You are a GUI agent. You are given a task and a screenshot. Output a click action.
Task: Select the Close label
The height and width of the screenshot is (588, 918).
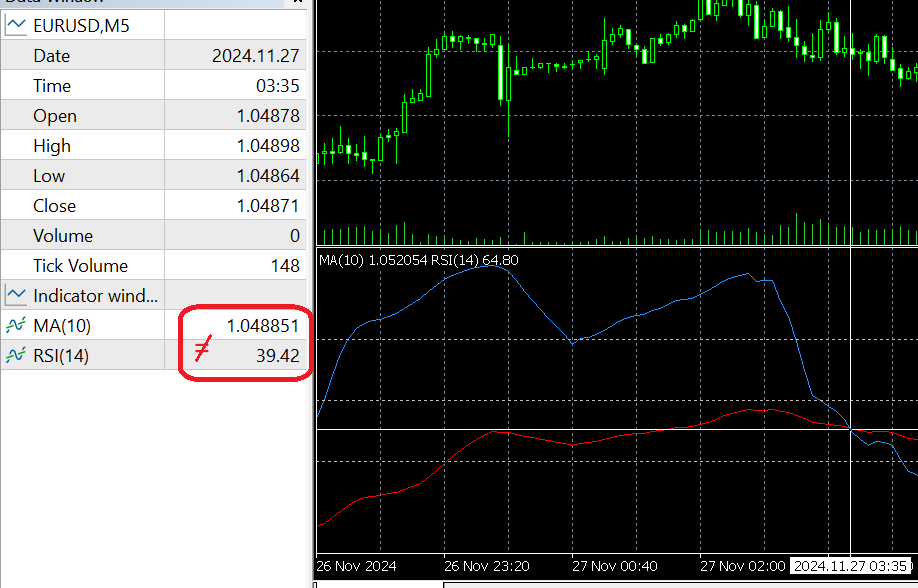point(54,206)
